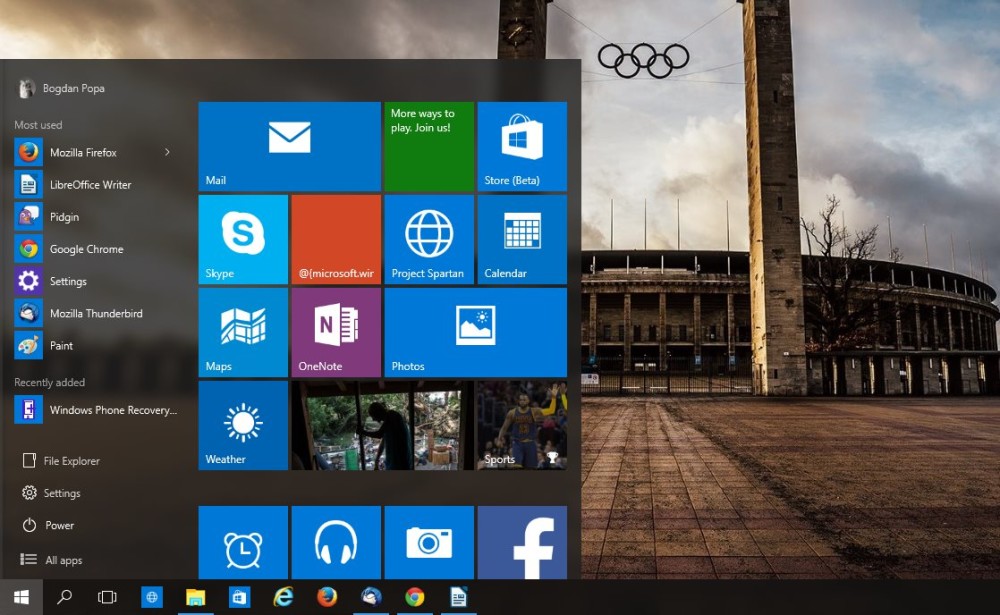Open the Calendar tile
This screenshot has width=1000, height=615.
click(x=522, y=239)
